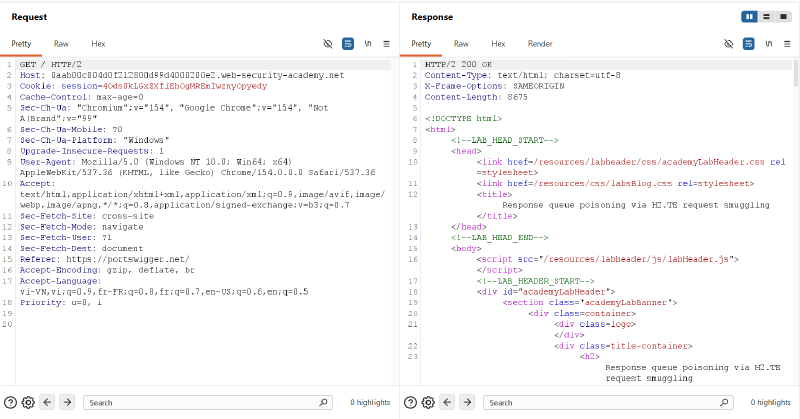The width and height of the screenshot is (800, 419).
Task: Open search settings gear below Request panel
Action: pos(28,403)
